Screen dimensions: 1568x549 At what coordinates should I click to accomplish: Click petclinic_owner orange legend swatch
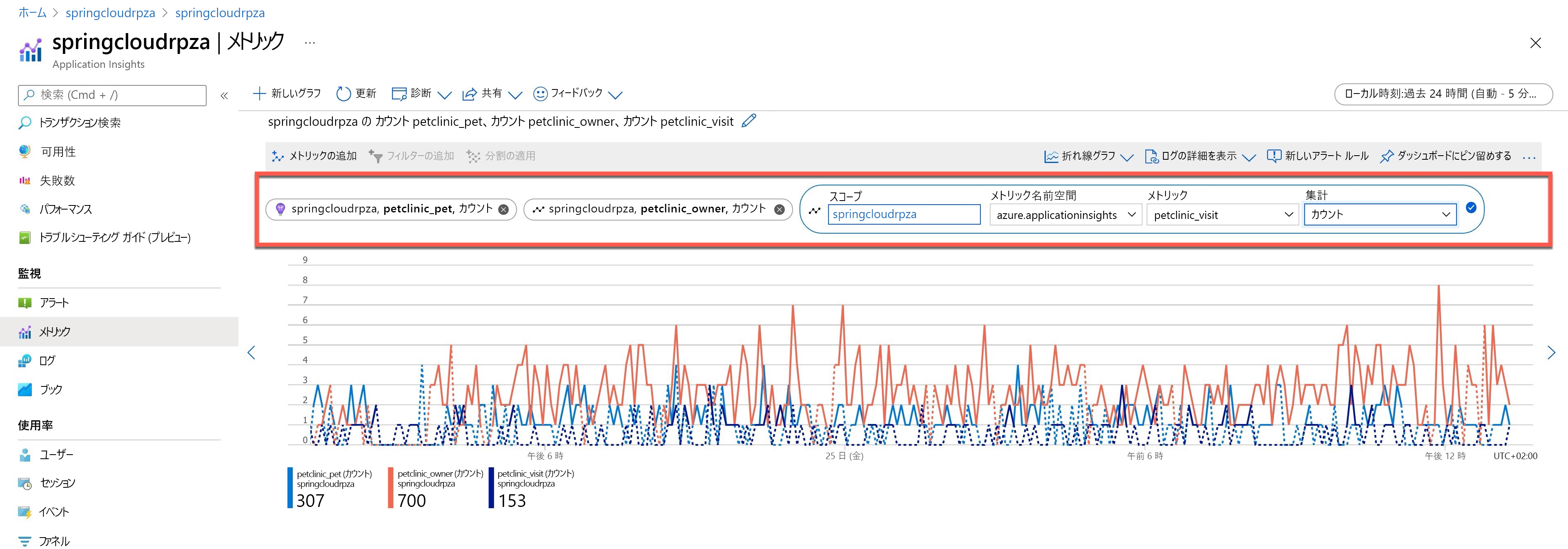coord(391,488)
